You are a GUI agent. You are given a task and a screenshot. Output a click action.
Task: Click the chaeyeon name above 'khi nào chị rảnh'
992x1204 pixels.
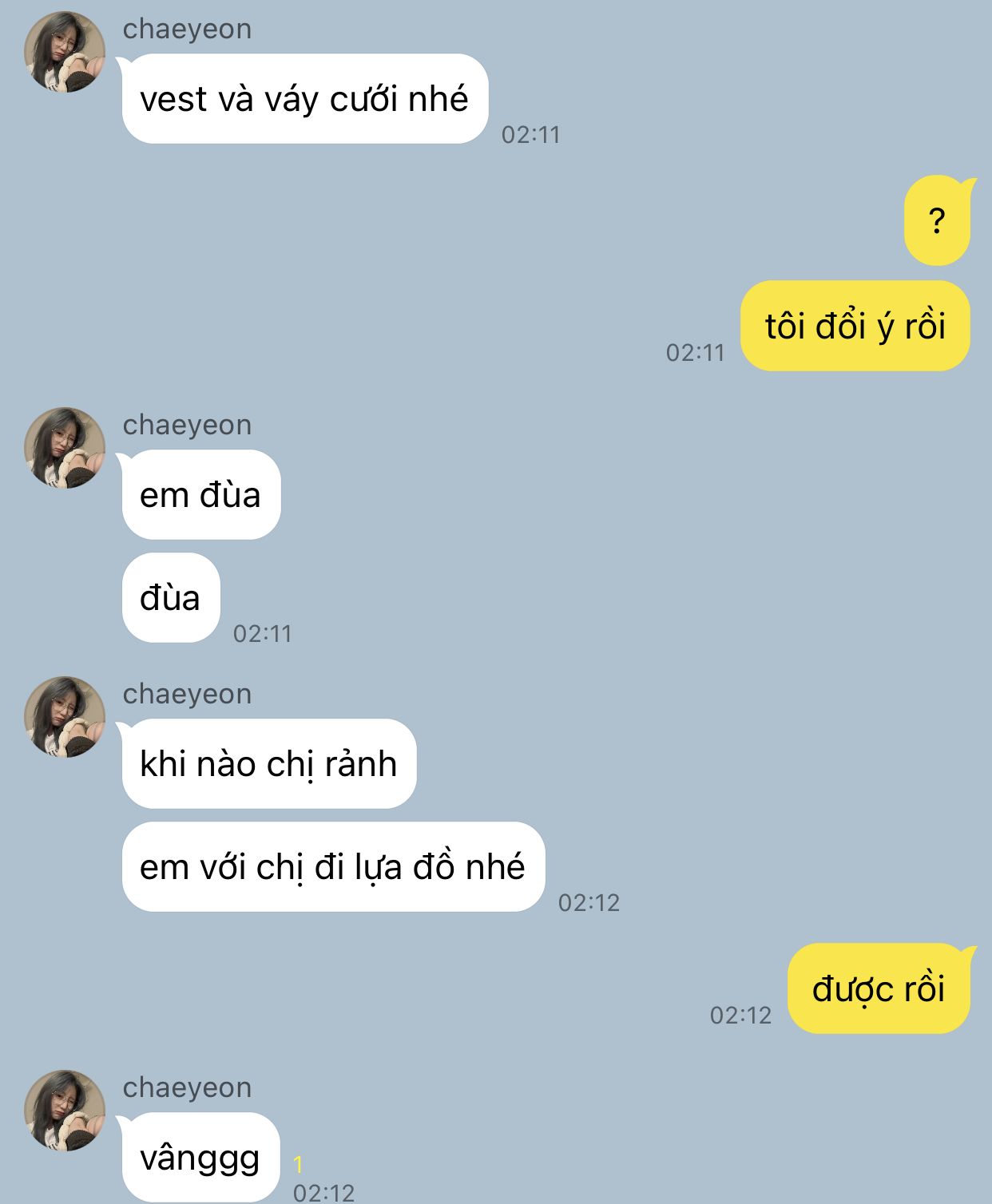pyautogui.click(x=187, y=694)
